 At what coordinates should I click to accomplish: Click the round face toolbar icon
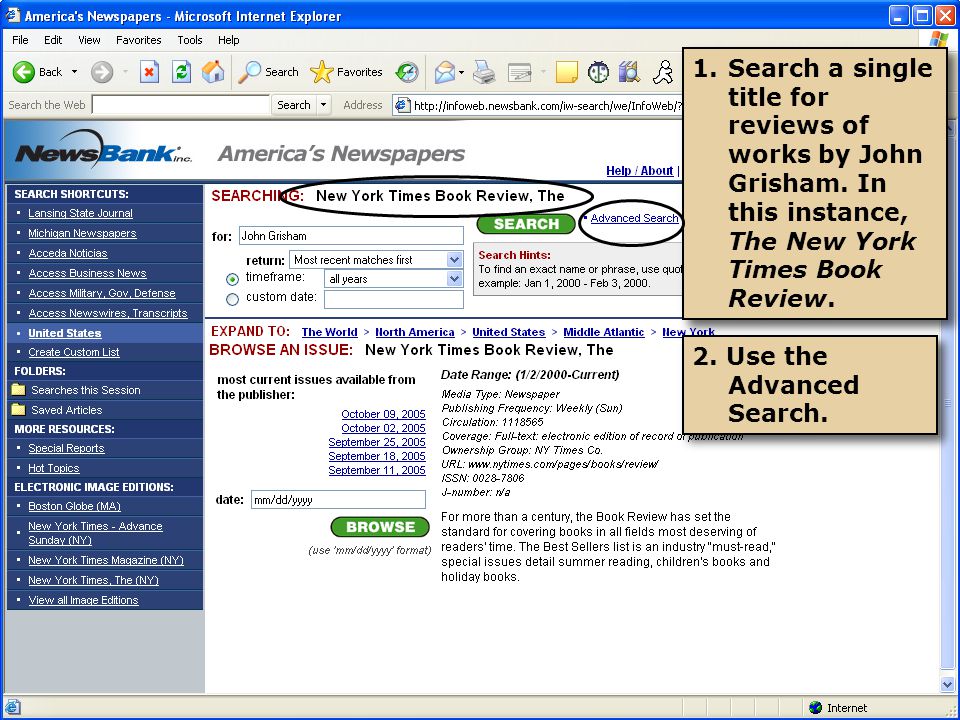tap(598, 72)
